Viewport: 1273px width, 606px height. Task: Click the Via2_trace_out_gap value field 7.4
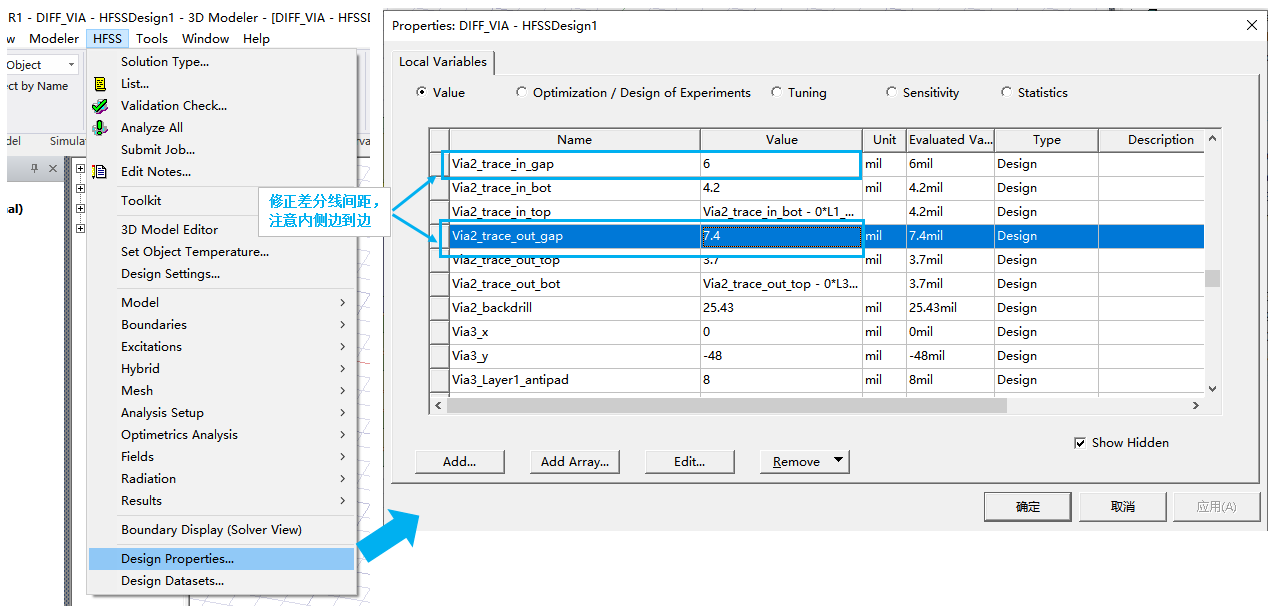pos(781,236)
